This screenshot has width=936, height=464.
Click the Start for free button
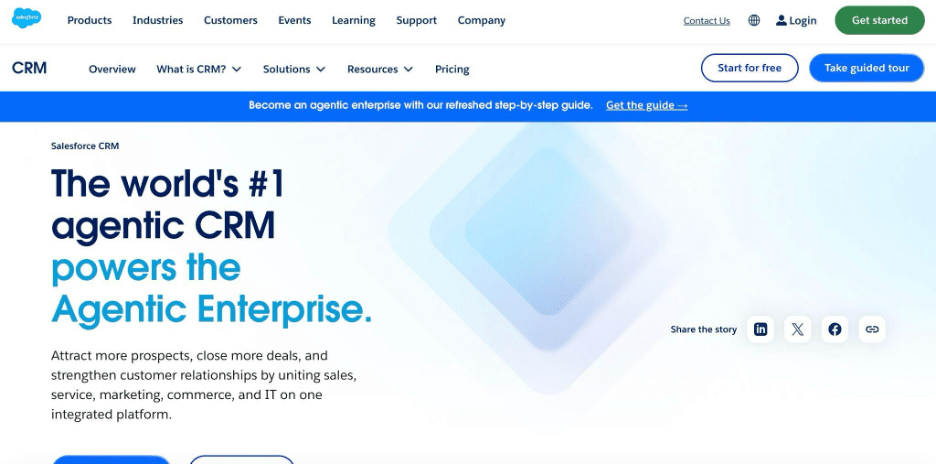pos(749,68)
